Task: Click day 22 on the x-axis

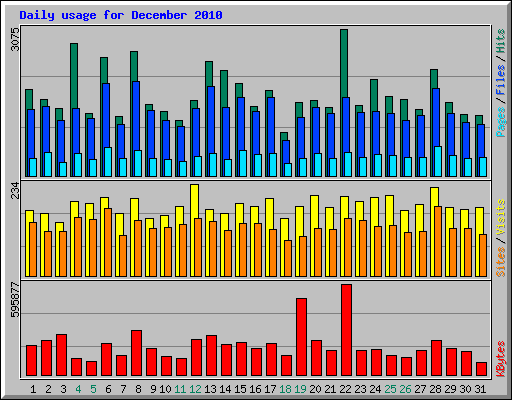Action: coord(345,389)
